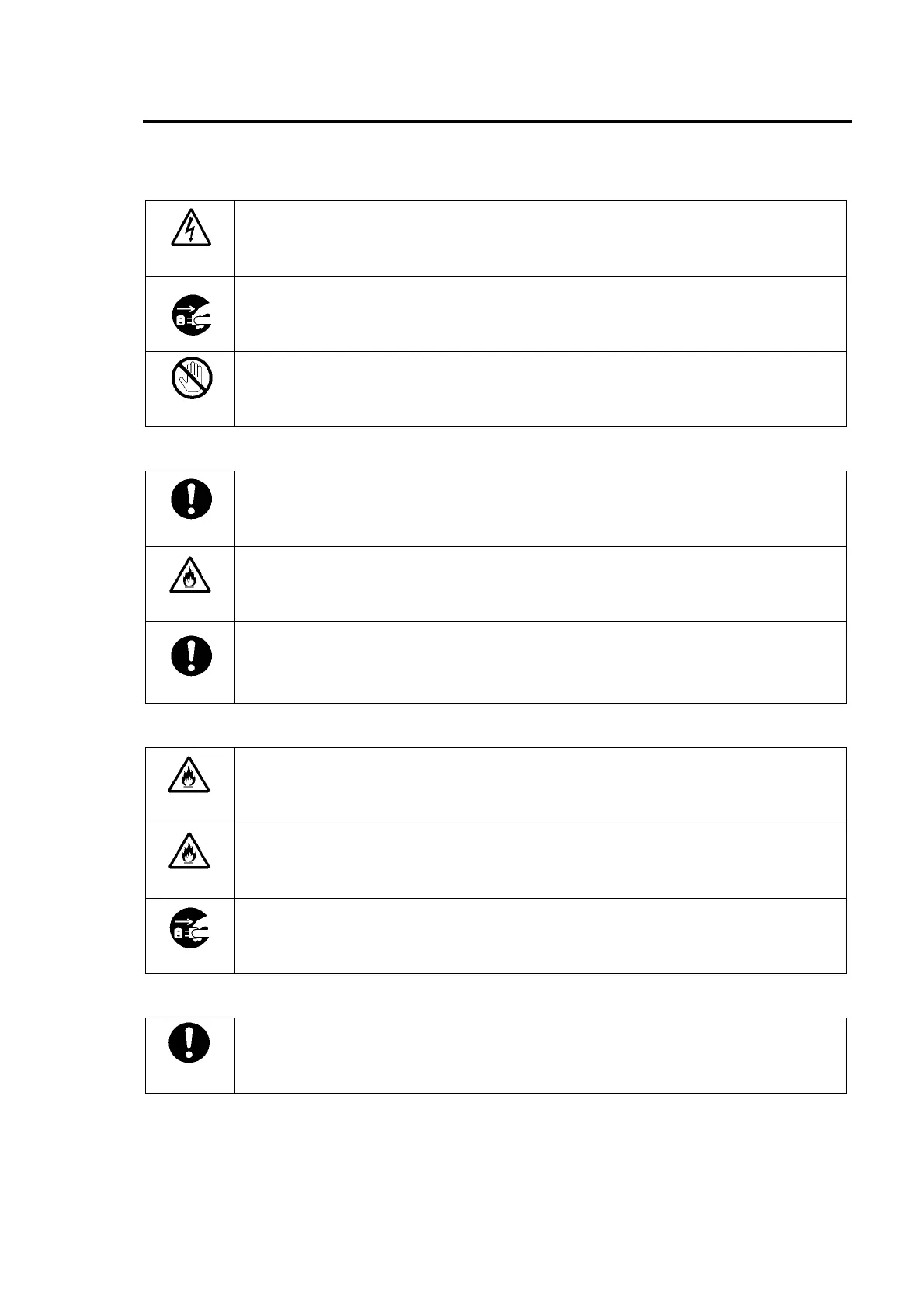Click the exclamation icon atop the second table

pos(191,498)
